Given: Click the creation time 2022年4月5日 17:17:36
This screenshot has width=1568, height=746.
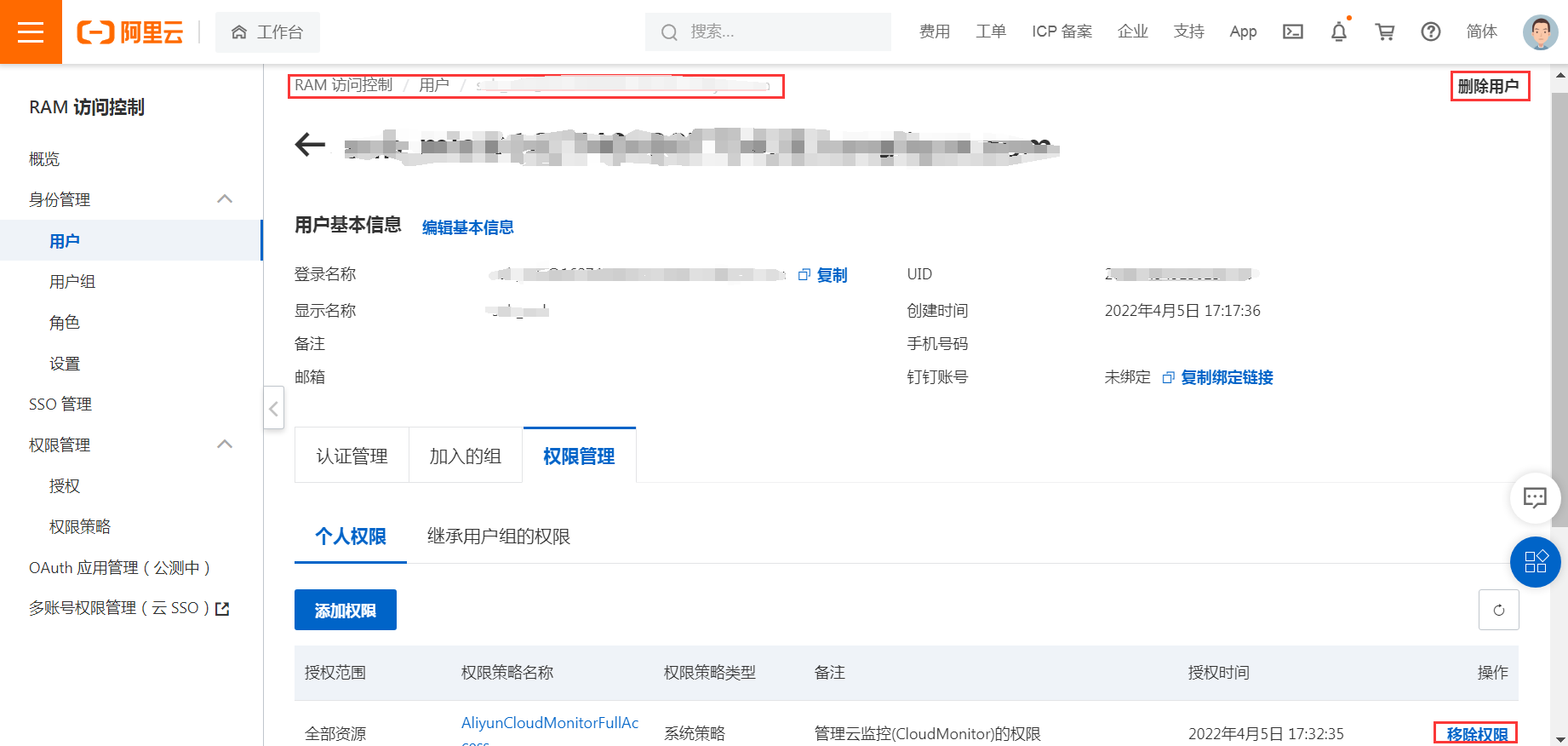Looking at the screenshot, I should [x=1182, y=311].
